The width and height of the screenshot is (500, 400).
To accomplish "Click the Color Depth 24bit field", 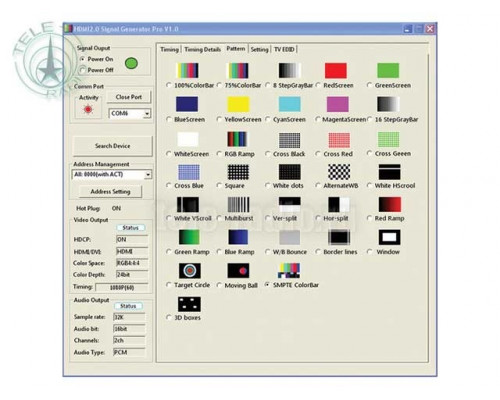I will point(132,275).
